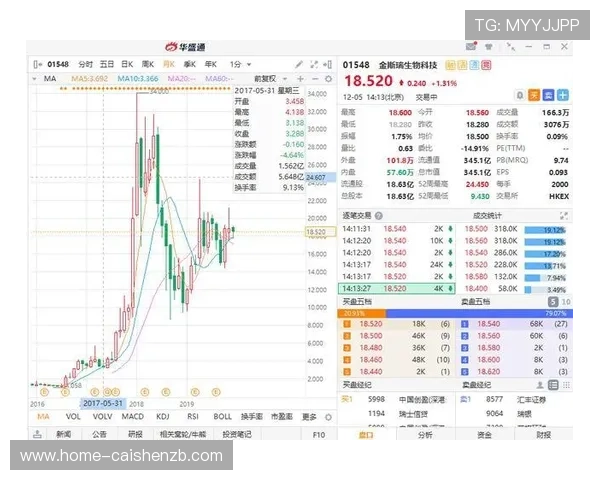Switch broker queue to grid view
The width and height of the screenshot is (600, 480).
tap(566, 385)
